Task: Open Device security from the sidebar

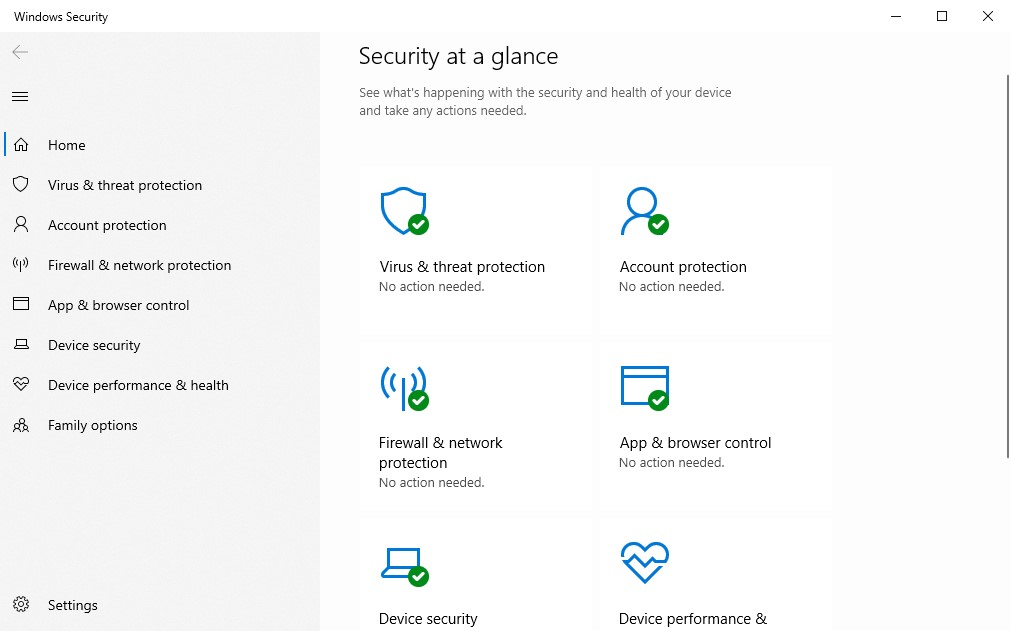Action: (x=94, y=345)
